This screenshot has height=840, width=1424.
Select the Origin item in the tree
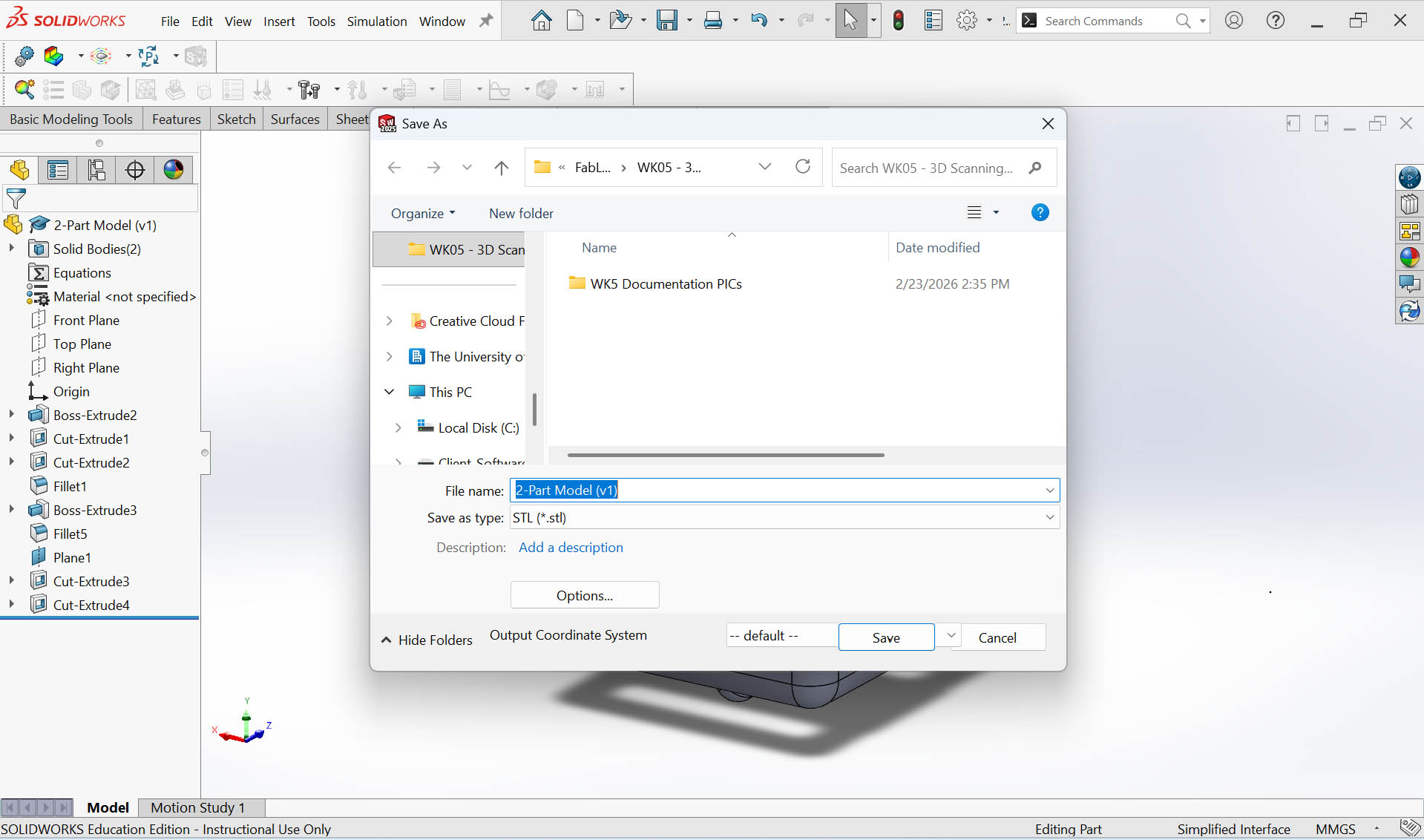(x=71, y=391)
